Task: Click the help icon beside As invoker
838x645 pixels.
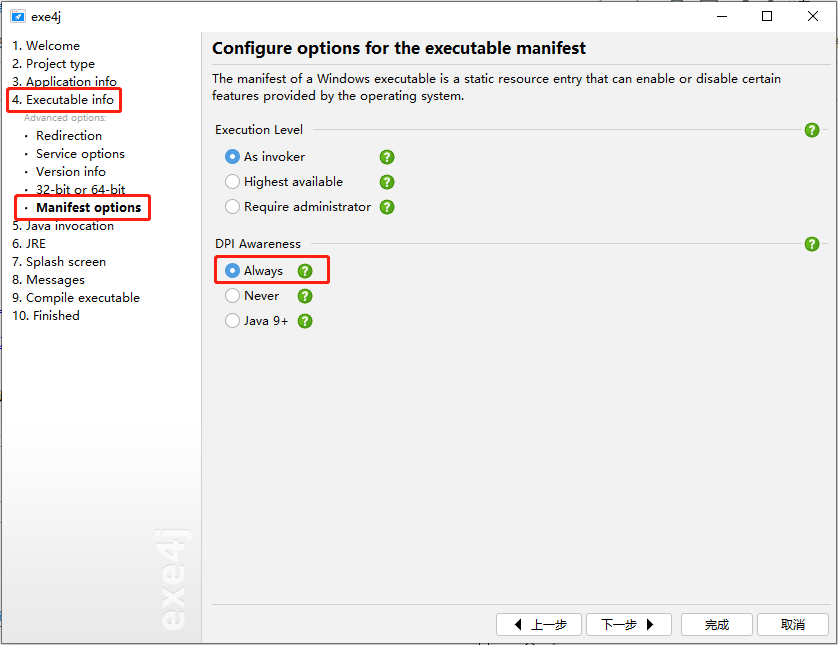Action: (x=387, y=157)
